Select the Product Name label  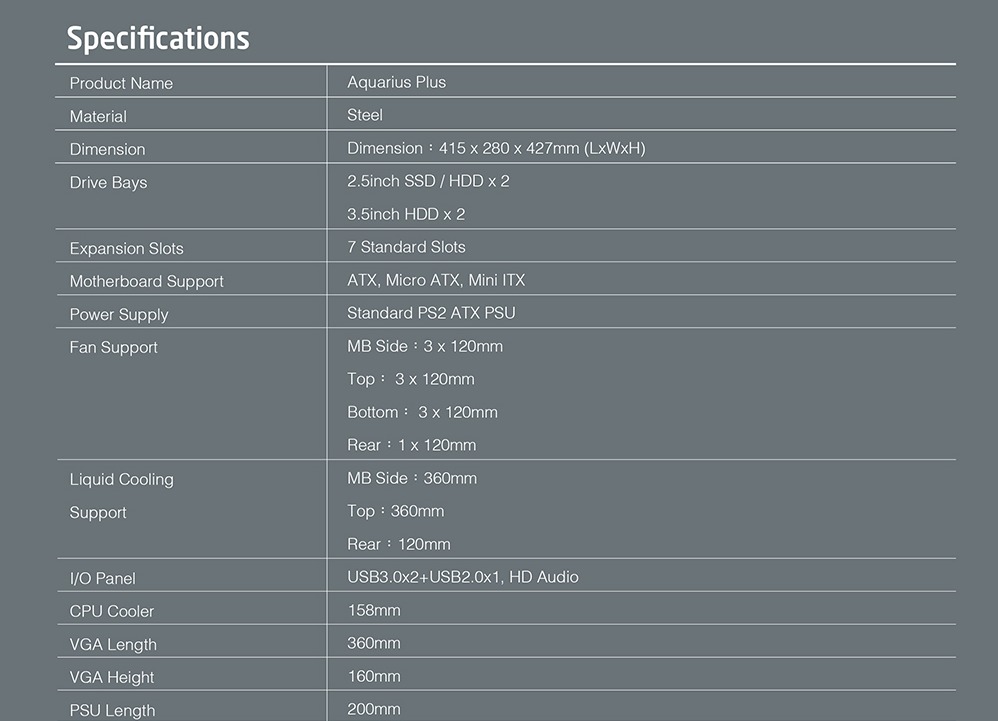tap(121, 83)
